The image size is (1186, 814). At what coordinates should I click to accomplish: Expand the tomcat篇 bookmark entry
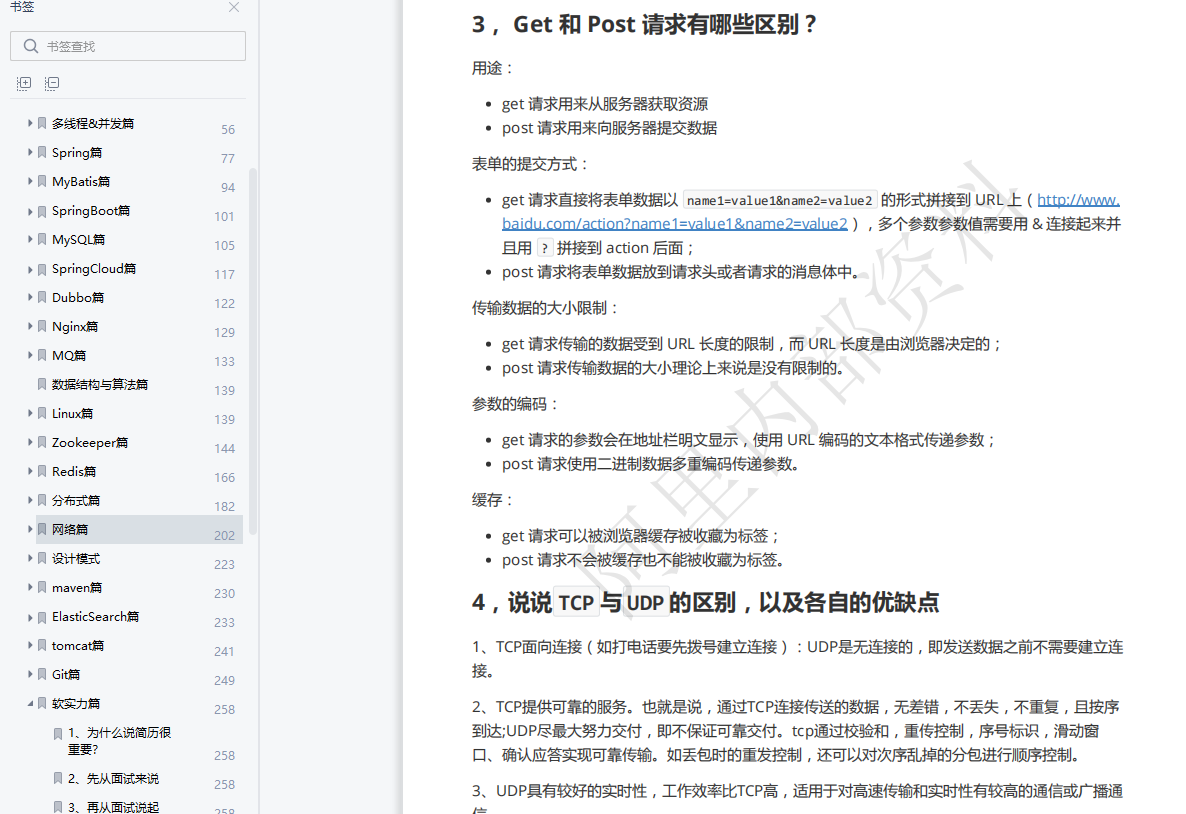(x=29, y=645)
